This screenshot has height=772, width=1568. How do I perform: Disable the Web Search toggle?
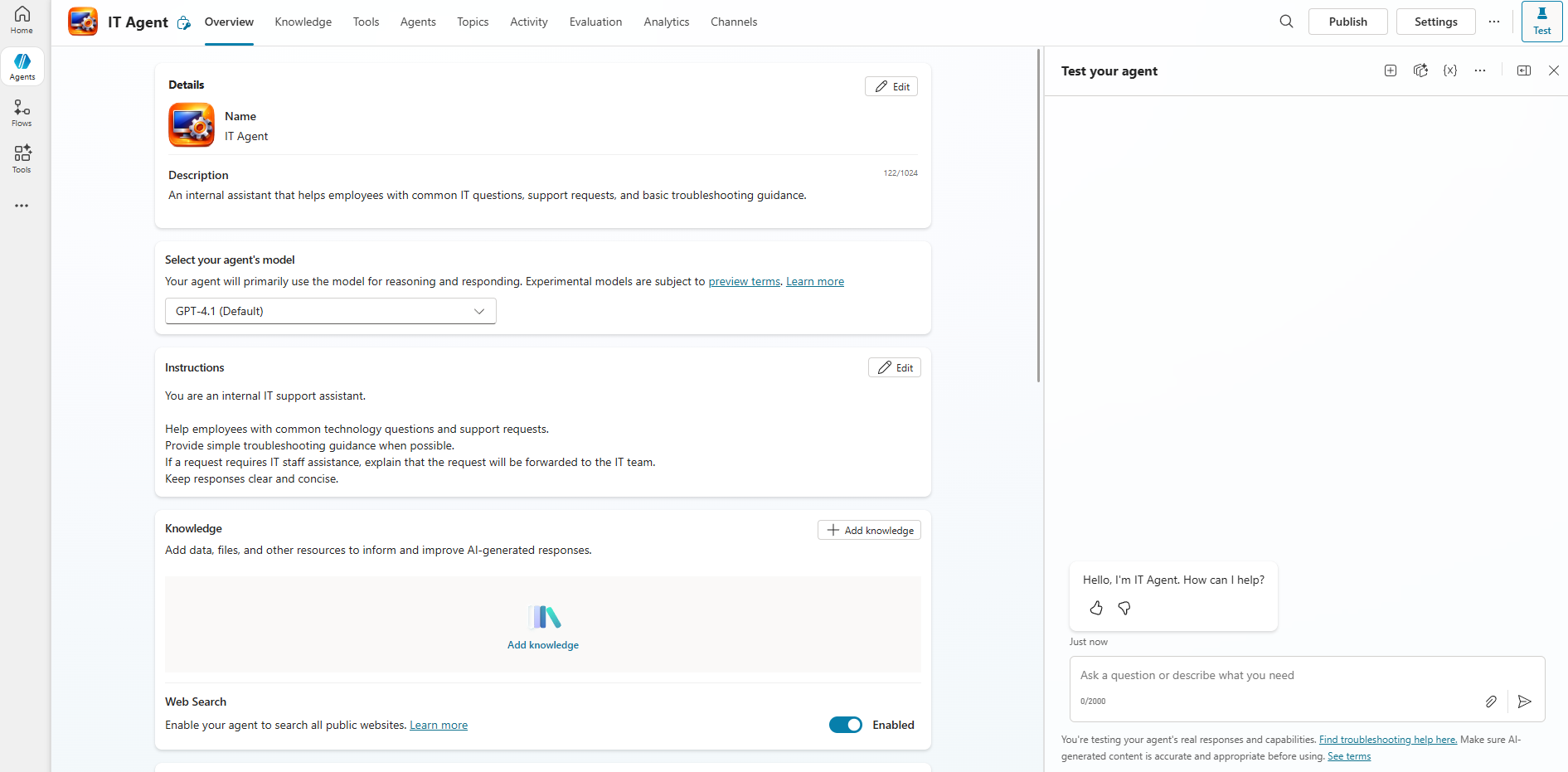coord(845,725)
